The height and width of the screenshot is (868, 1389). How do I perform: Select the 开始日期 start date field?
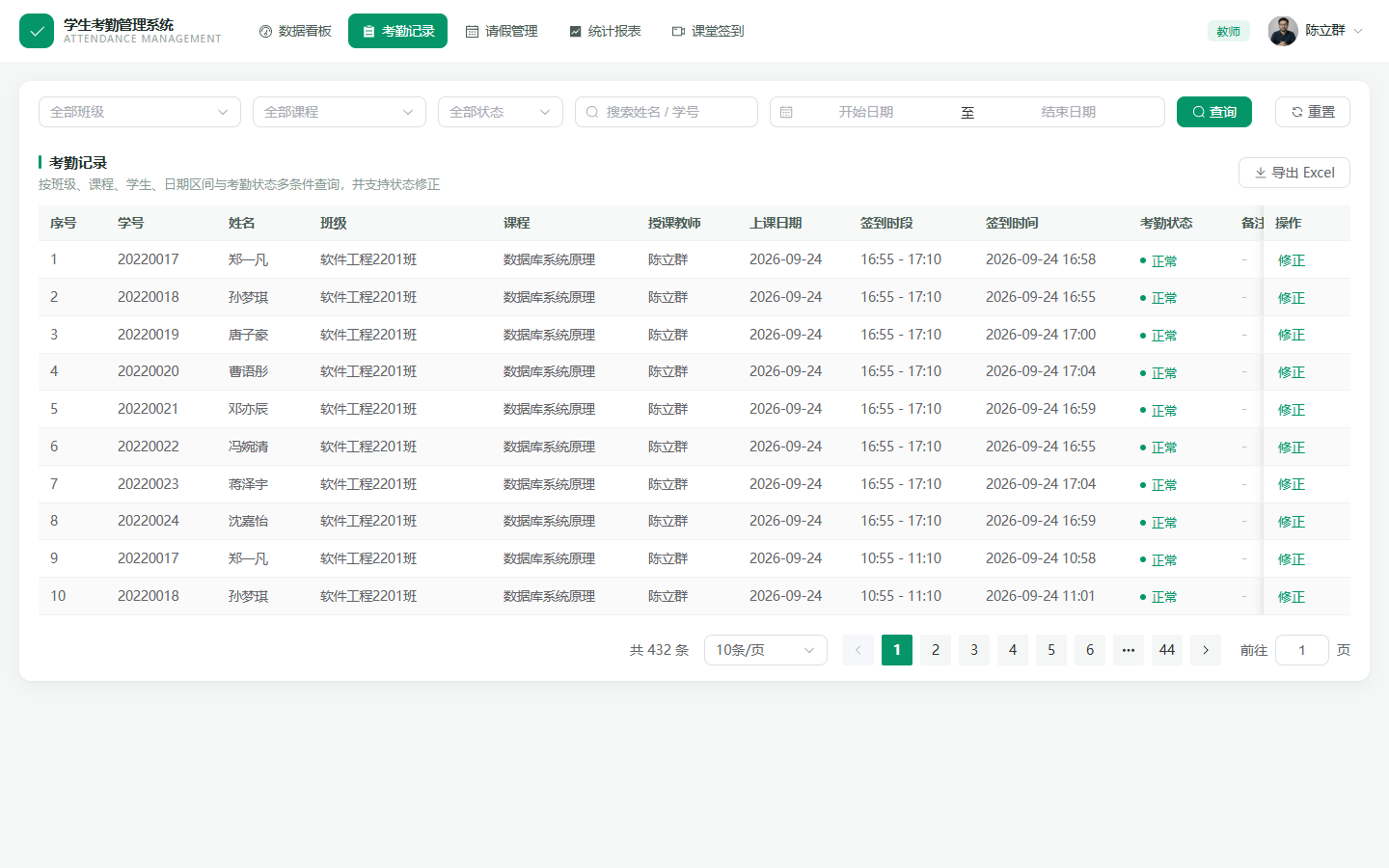[865, 112]
